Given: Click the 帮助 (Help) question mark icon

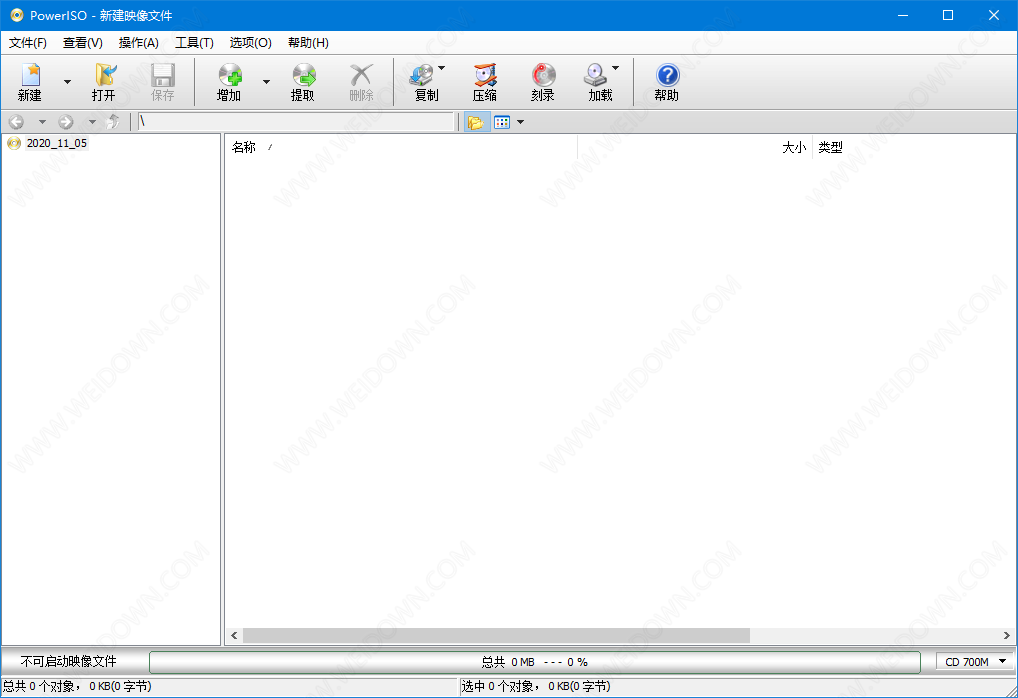Looking at the screenshot, I should pos(667,75).
